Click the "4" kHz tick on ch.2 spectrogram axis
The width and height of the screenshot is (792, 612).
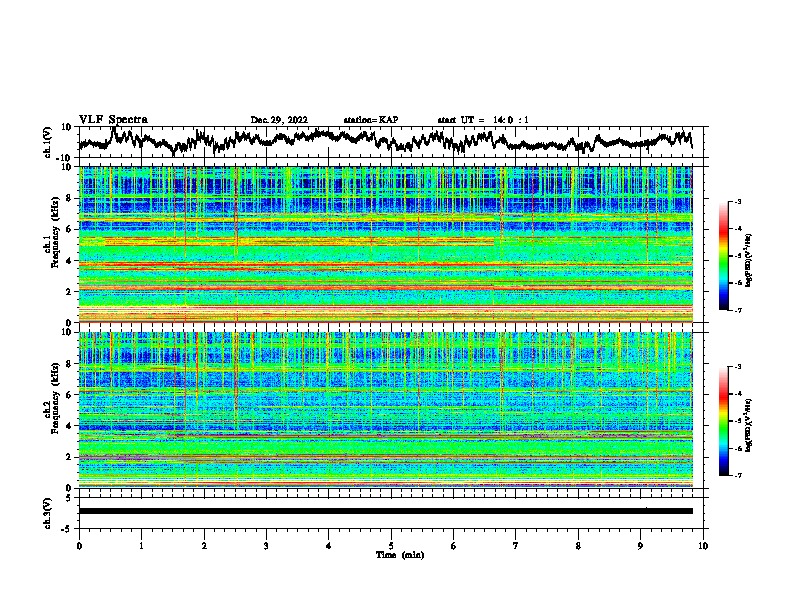70,426
